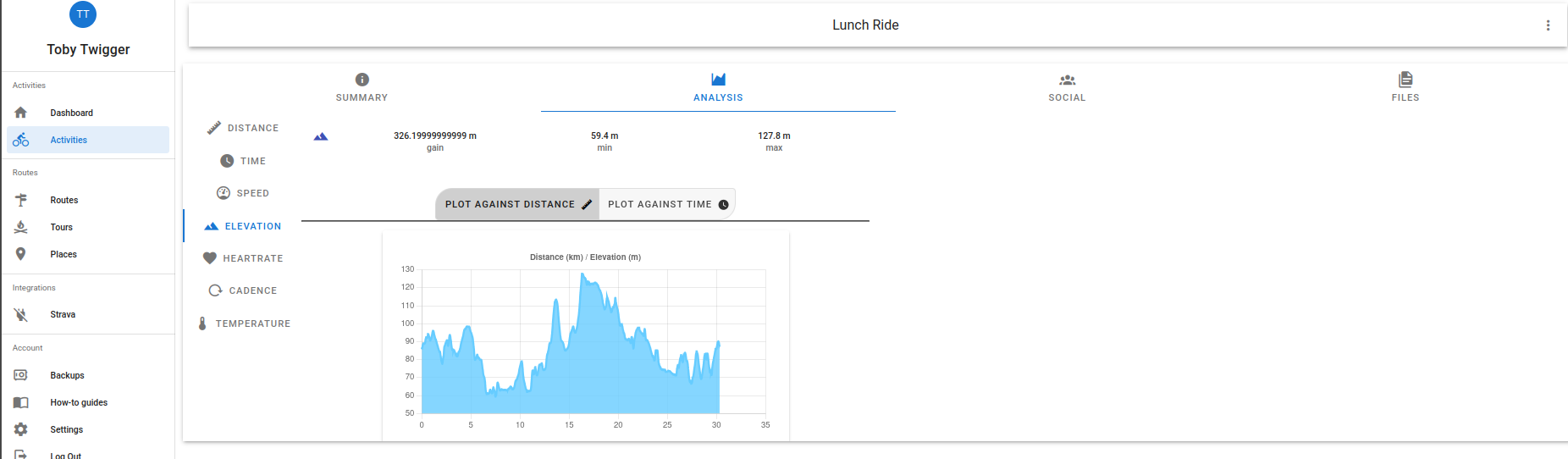The width and height of the screenshot is (1568, 459).
Task: Toggle Plot Against Time
Action: [667, 204]
